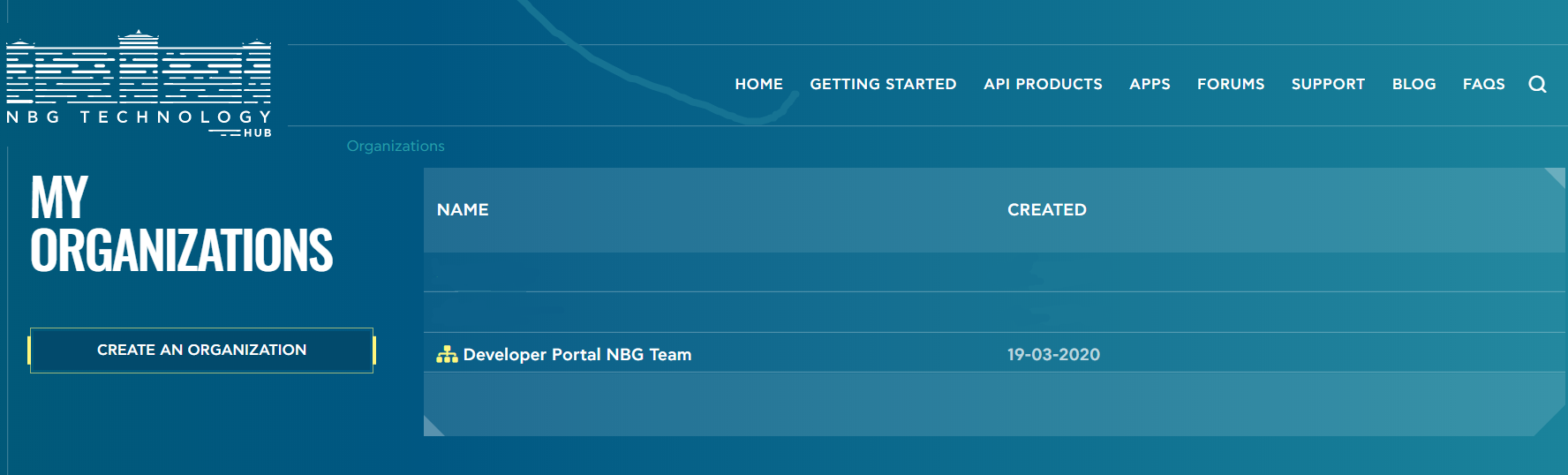View the FAQS page

[x=1483, y=84]
